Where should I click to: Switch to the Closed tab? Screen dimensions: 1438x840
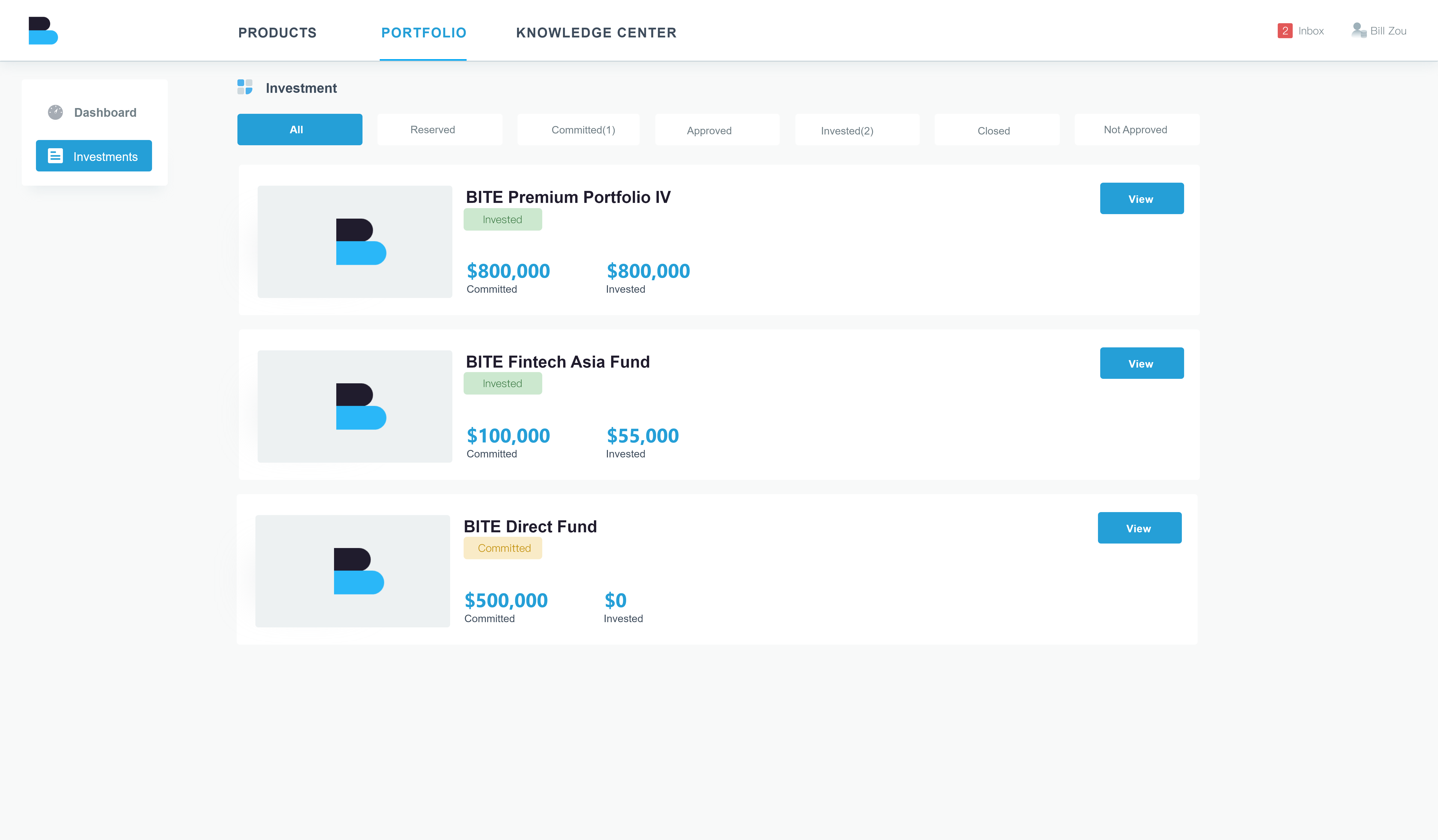tap(997, 130)
